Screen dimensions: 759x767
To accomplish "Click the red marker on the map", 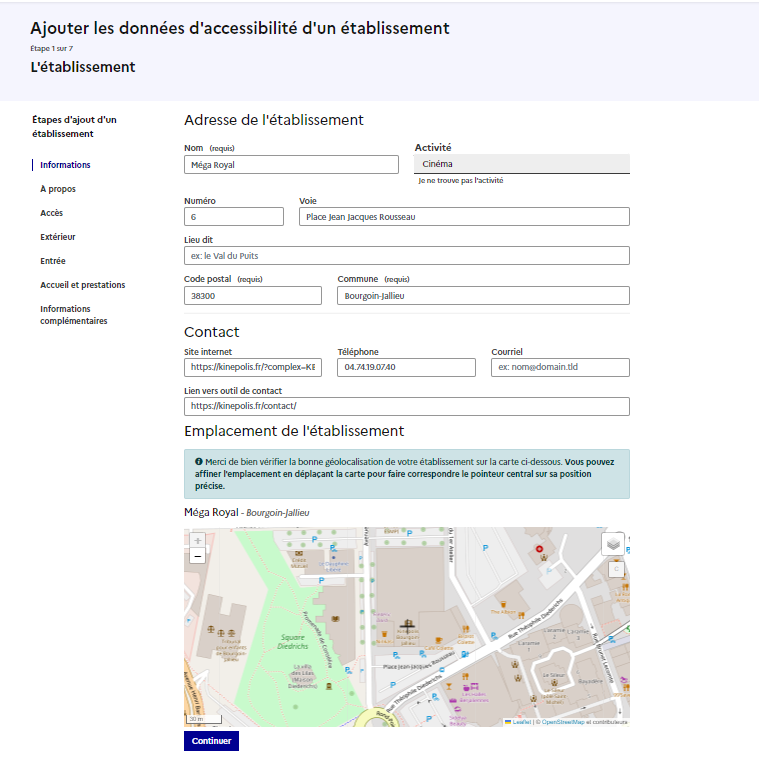I will [541, 549].
